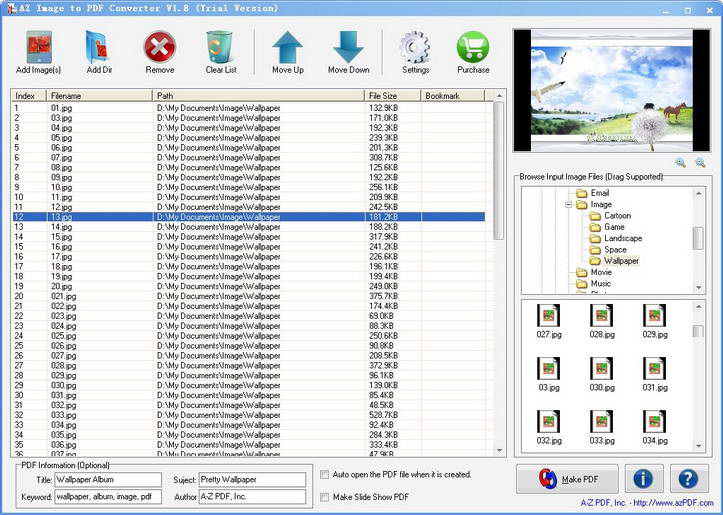723x515 pixels.
Task: Click the Author input field
Action: [252, 497]
